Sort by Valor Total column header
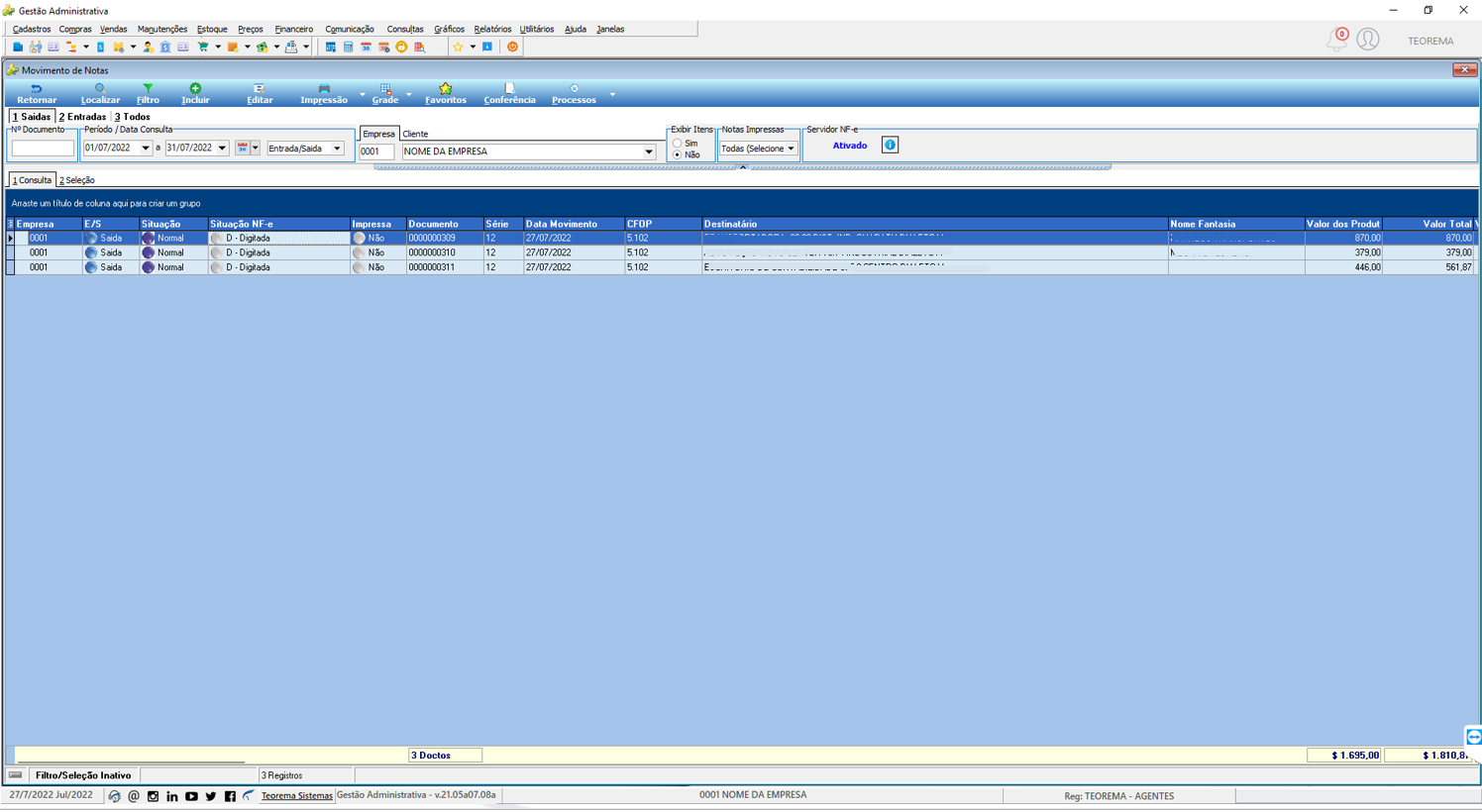1482x812 pixels. pos(1428,224)
